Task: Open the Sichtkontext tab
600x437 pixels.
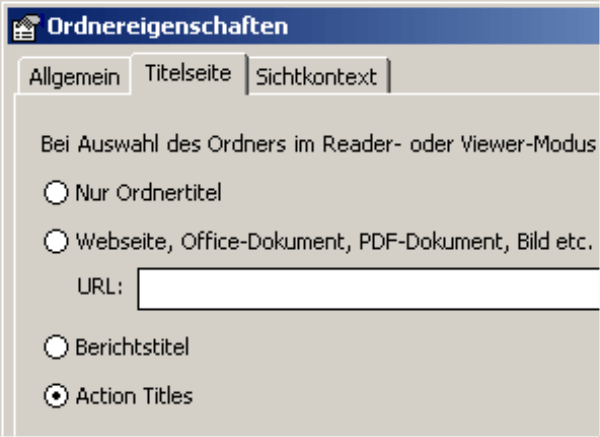Action: (316, 76)
